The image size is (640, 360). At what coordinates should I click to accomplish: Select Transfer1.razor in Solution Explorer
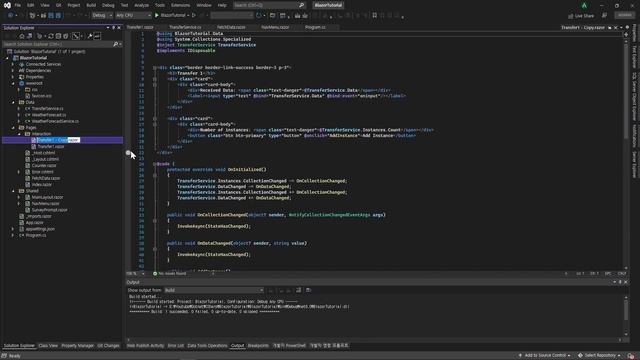pos(51,147)
